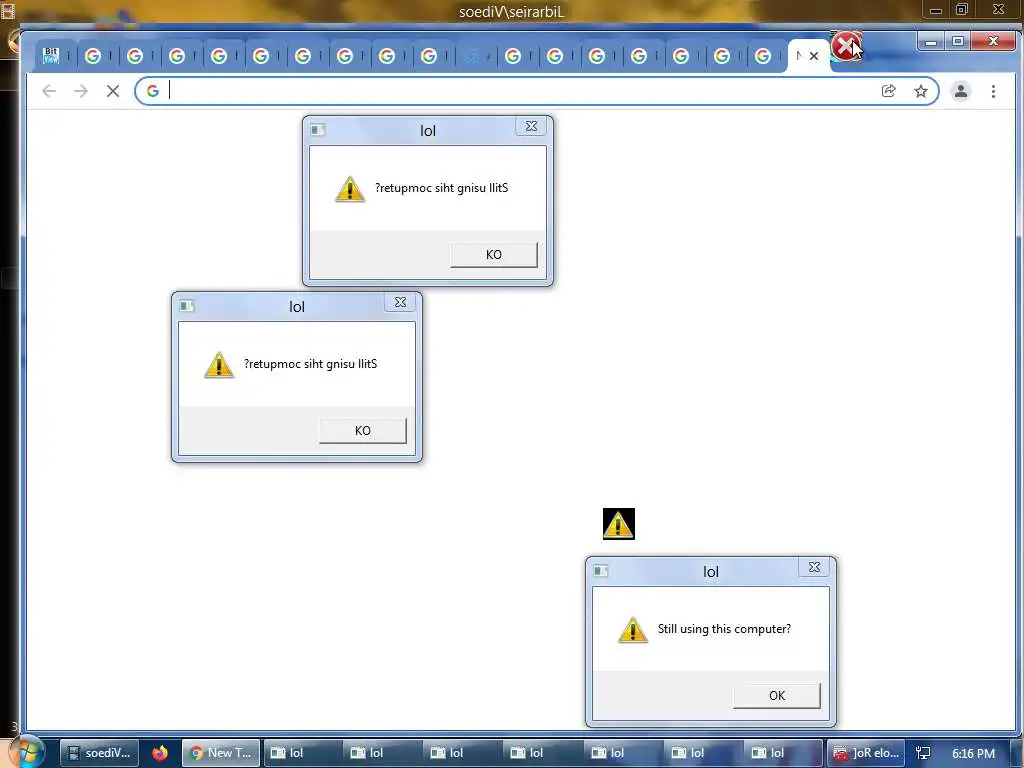This screenshot has width=1024, height=768.
Task: Bookmark this tab with the star icon
Action: click(921, 91)
